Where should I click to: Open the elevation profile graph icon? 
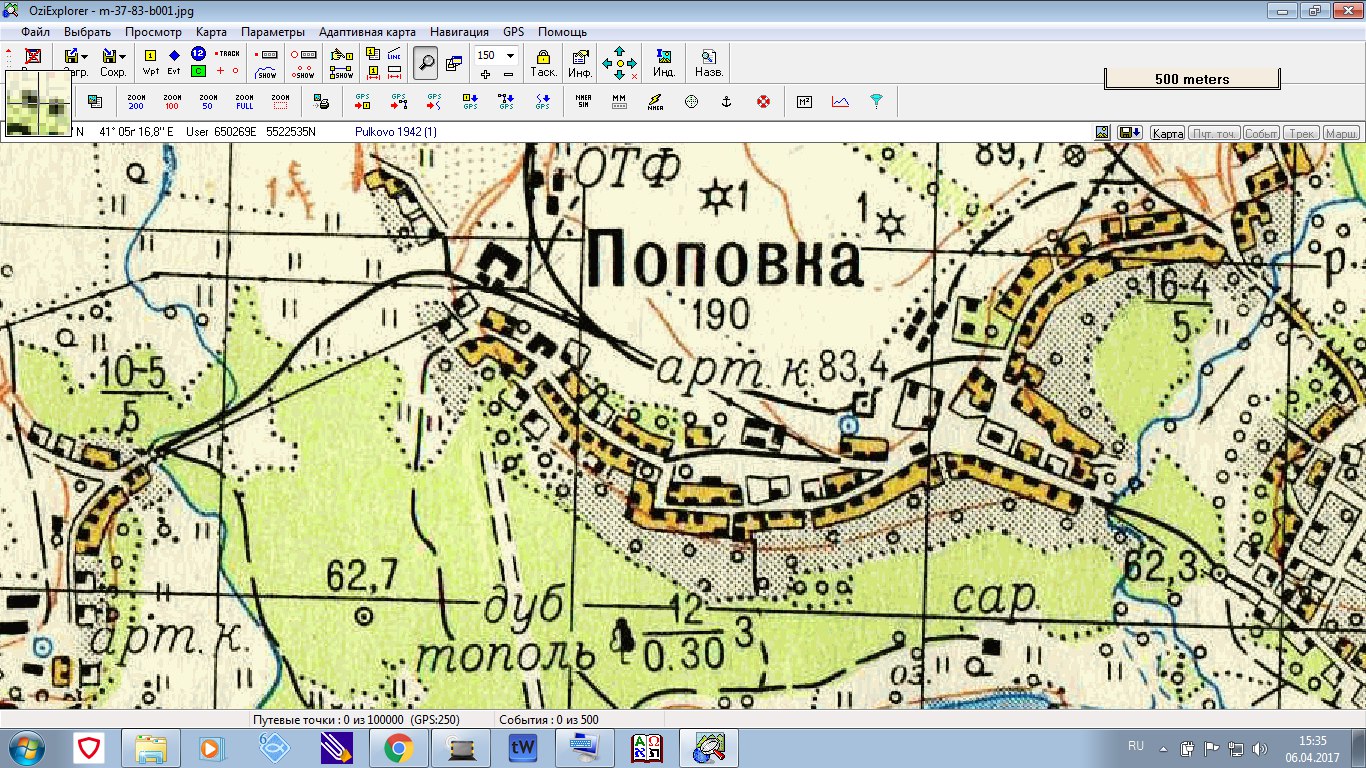[840, 101]
